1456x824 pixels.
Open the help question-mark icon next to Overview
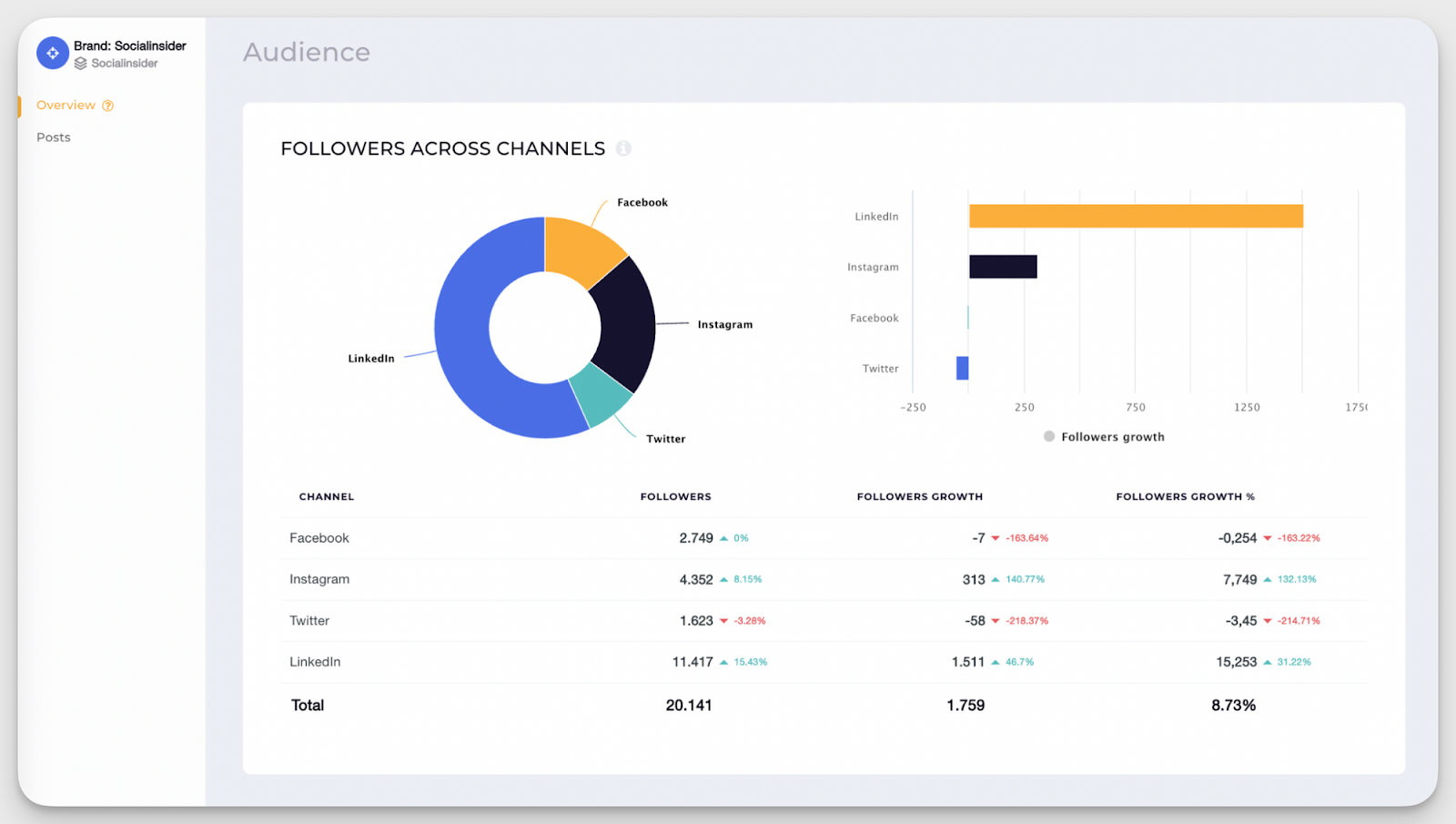107,105
